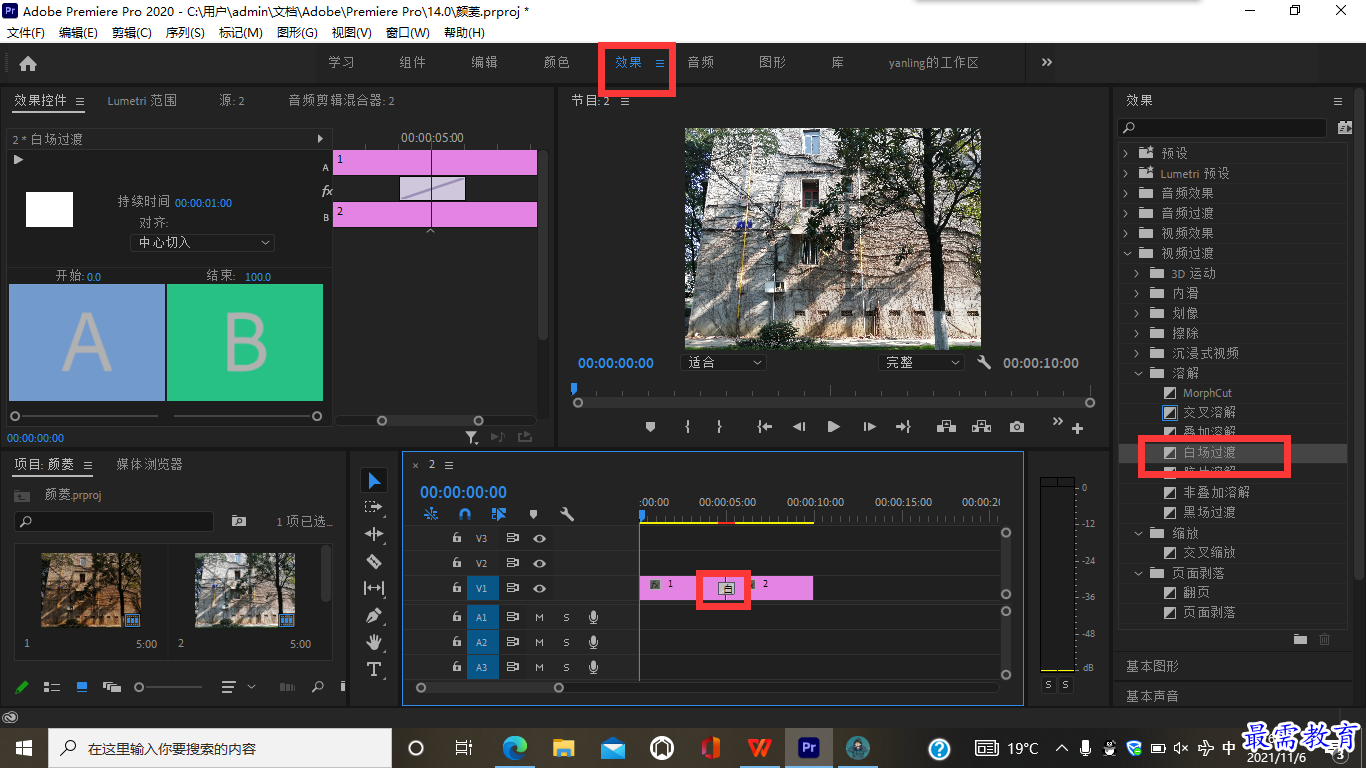Screen dimensions: 1366x768
Task: Expand the 3D 运动 folder
Action: tap(1137, 273)
